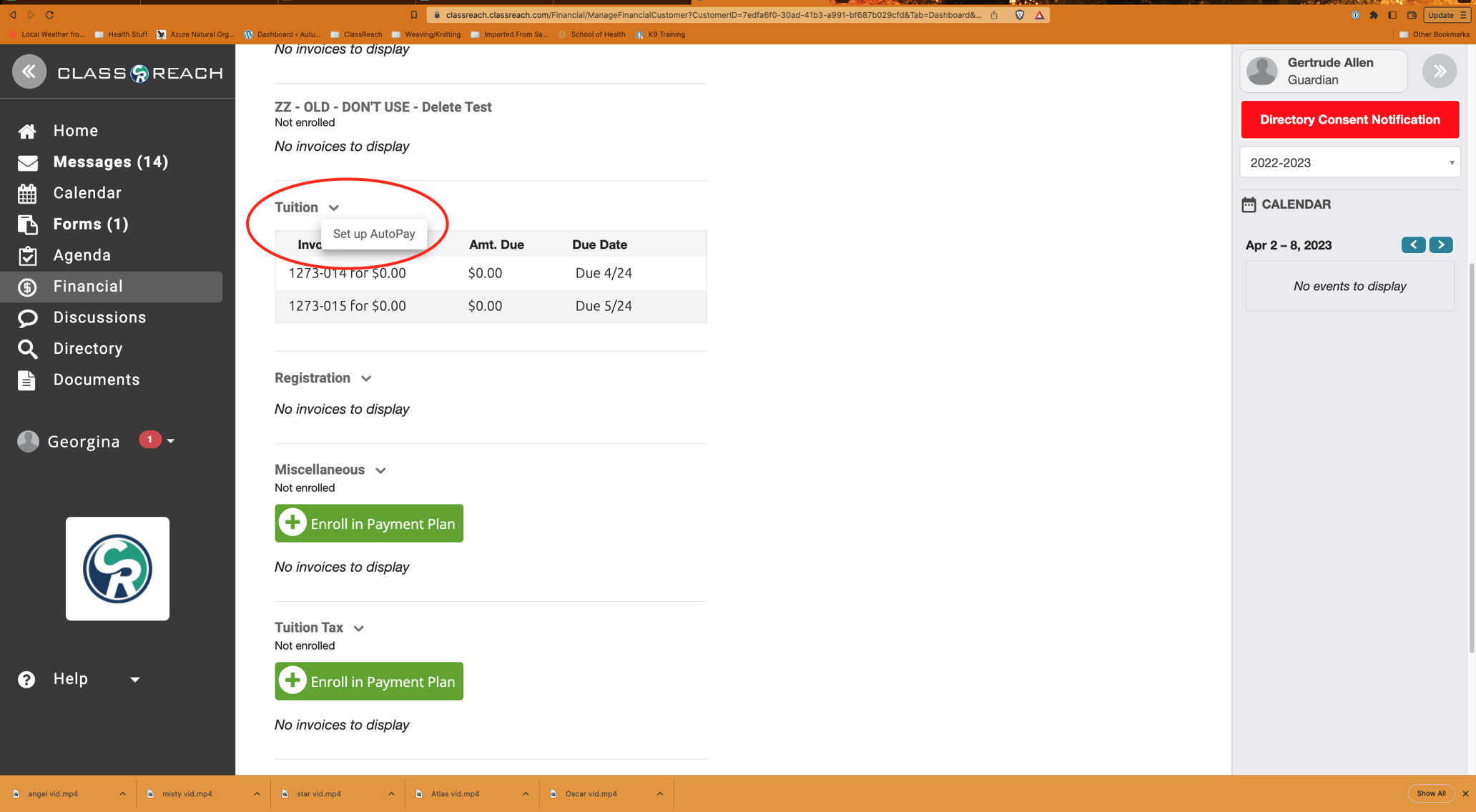Click the Agenda clipboard-check icon
The height and width of the screenshot is (812, 1476).
click(x=27, y=256)
